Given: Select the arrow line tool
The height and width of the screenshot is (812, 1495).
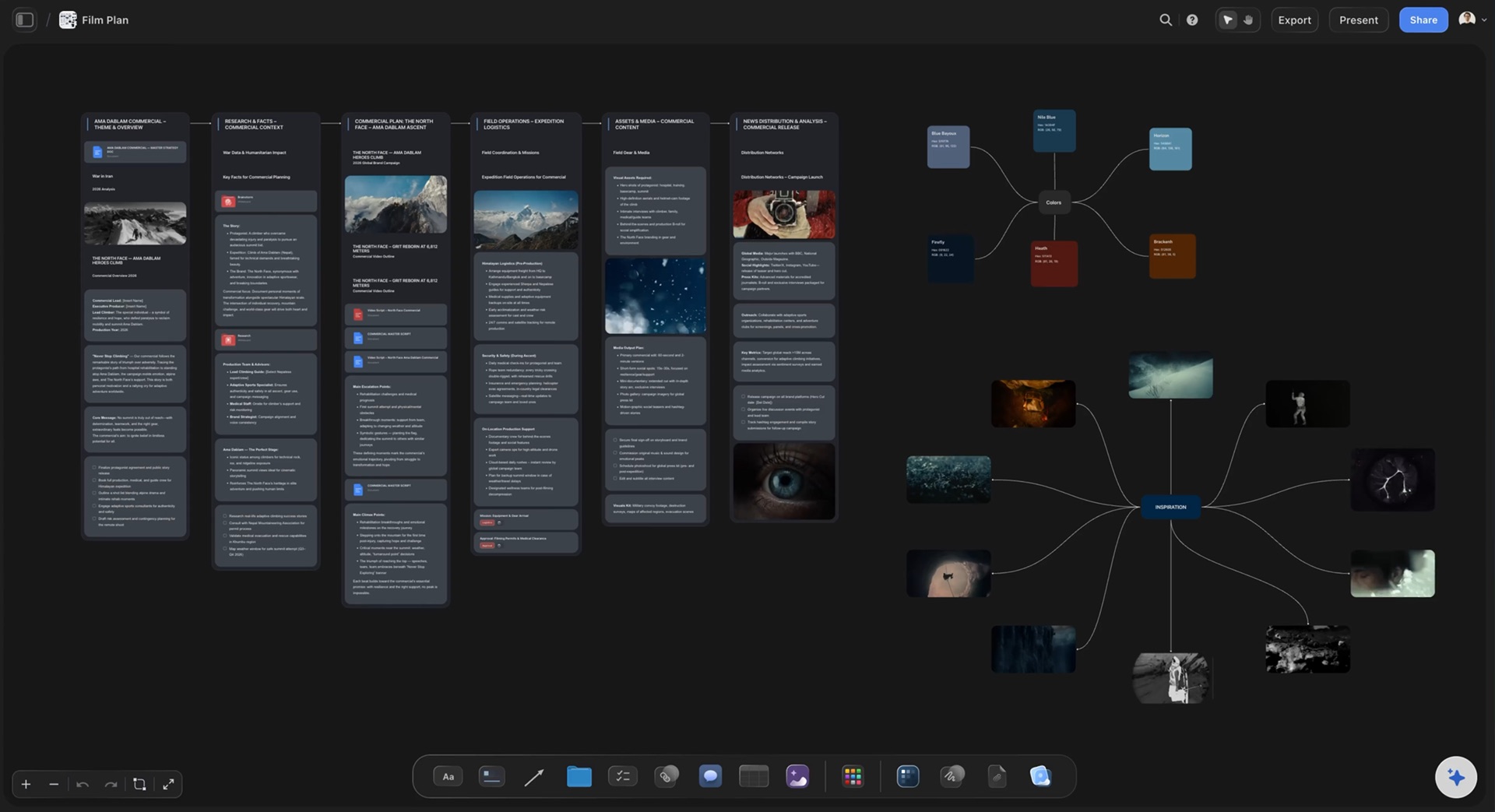Looking at the screenshot, I should pos(534,777).
